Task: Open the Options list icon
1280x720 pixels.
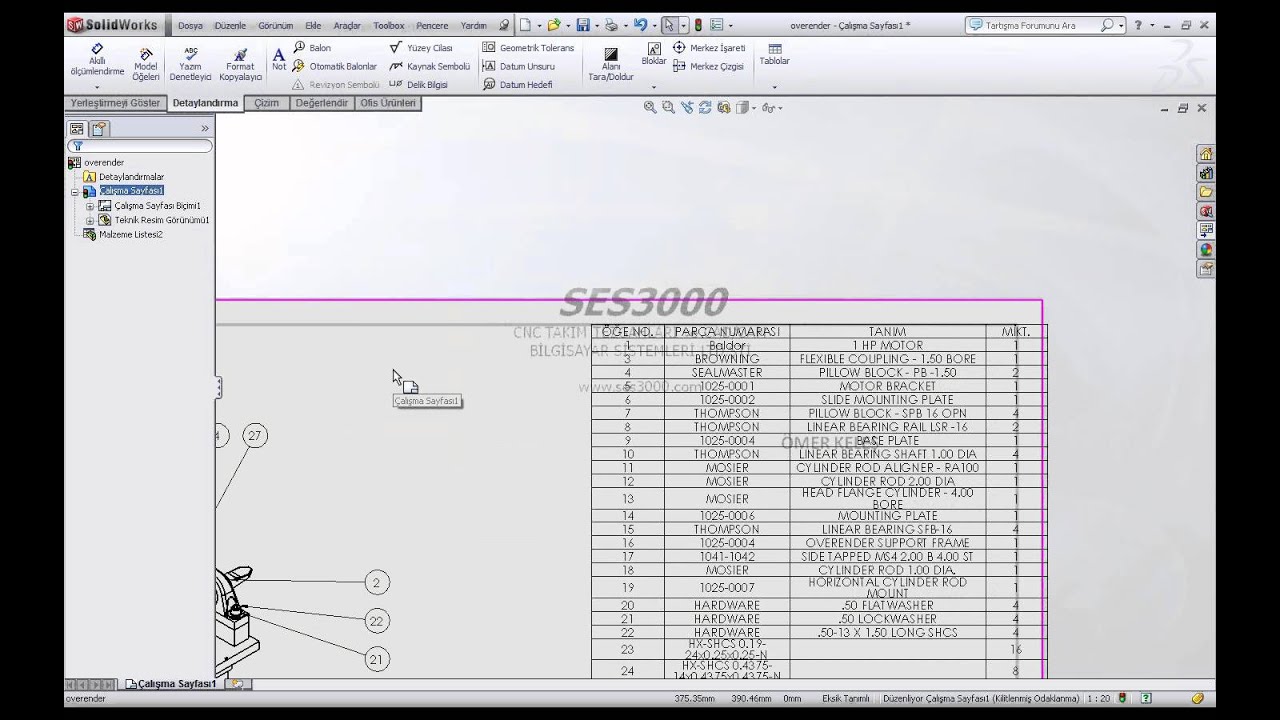Action: tap(716, 25)
